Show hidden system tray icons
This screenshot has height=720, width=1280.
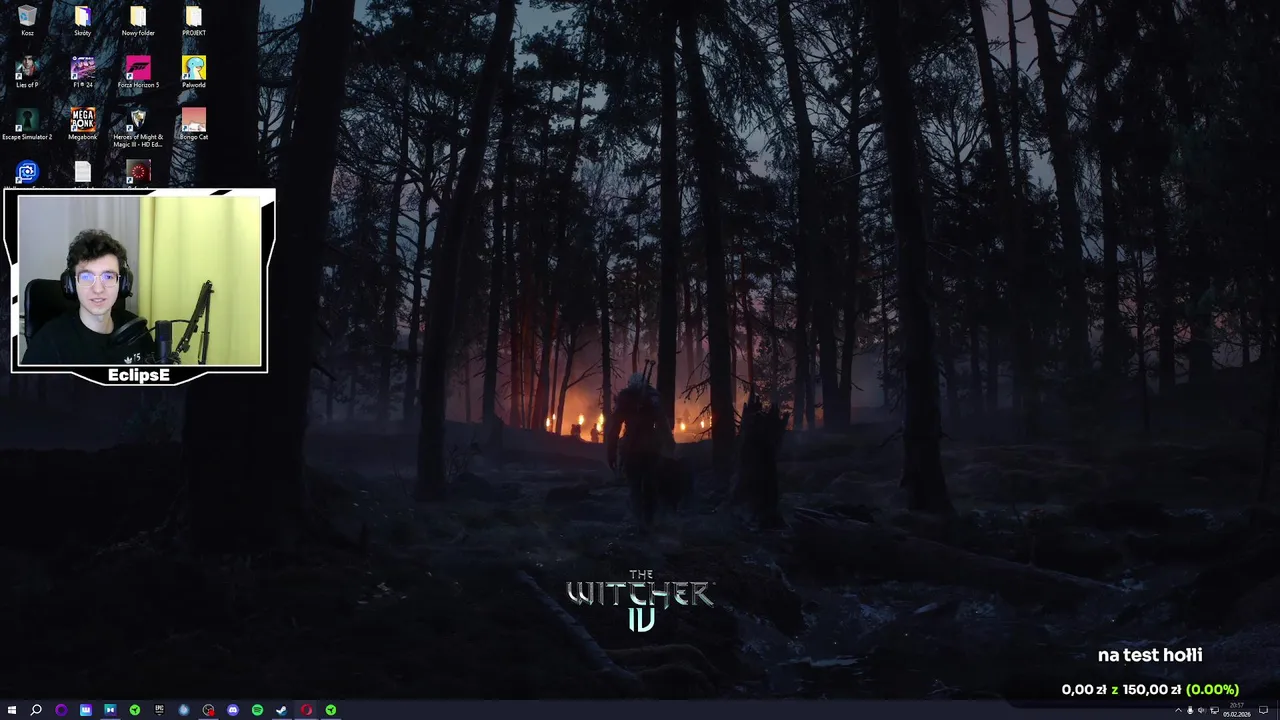tap(1178, 710)
